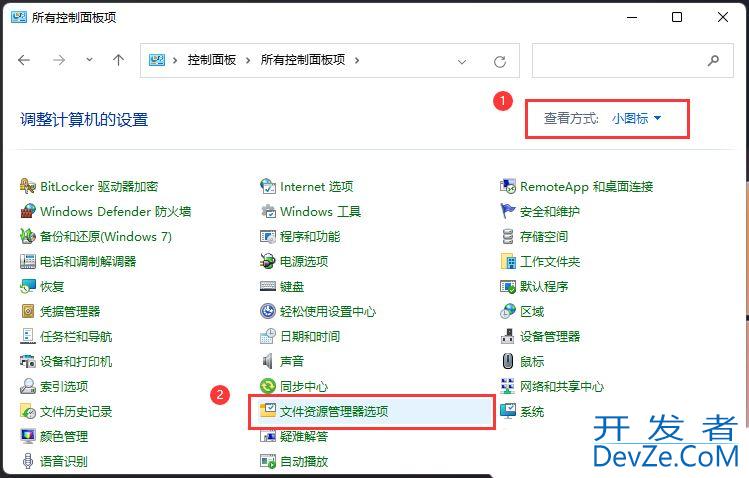The height and width of the screenshot is (478, 749).
Task: Open the 安全和维护 flag icon
Action: [x=507, y=211]
